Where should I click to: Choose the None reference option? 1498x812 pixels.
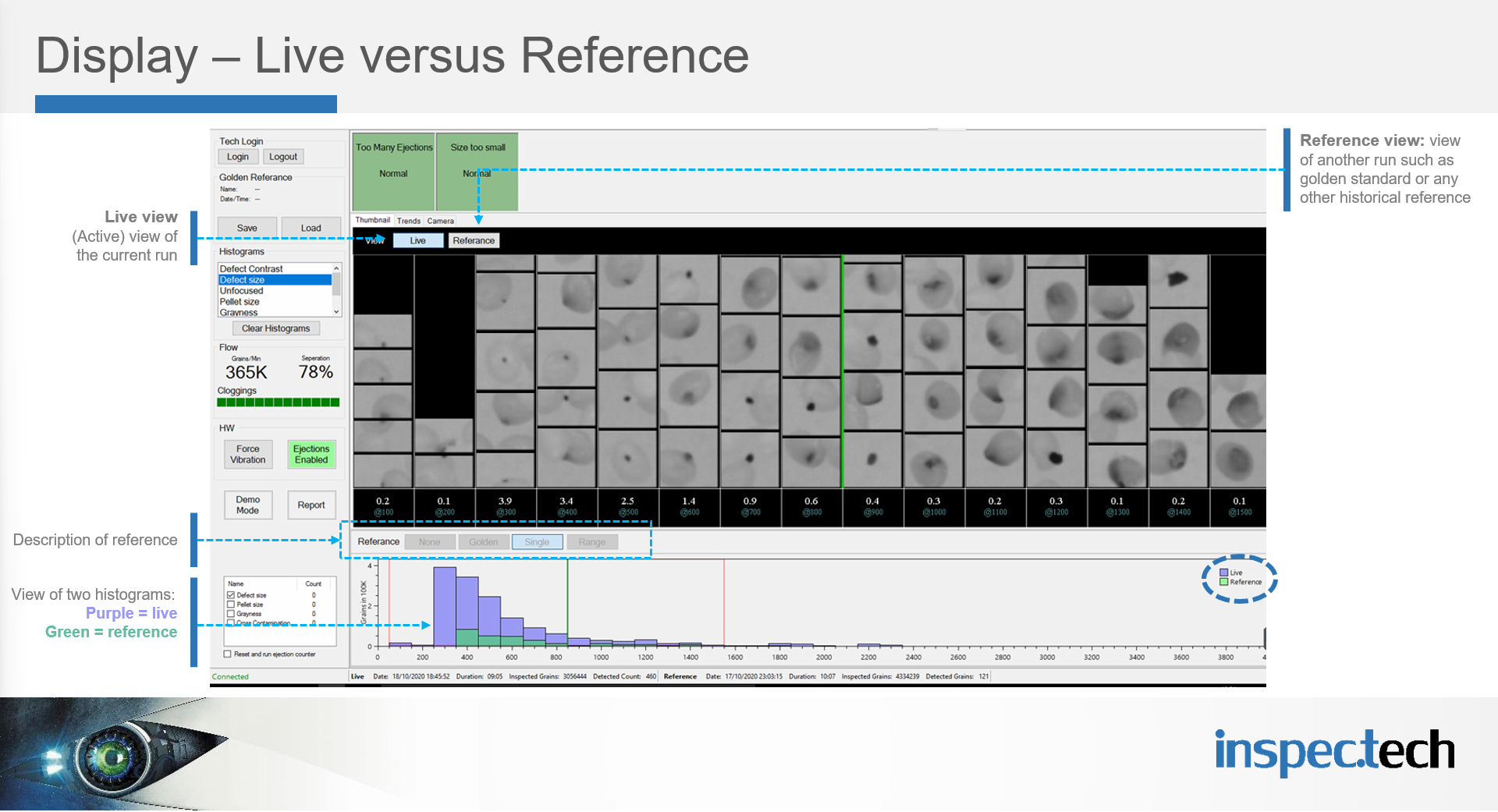430,542
